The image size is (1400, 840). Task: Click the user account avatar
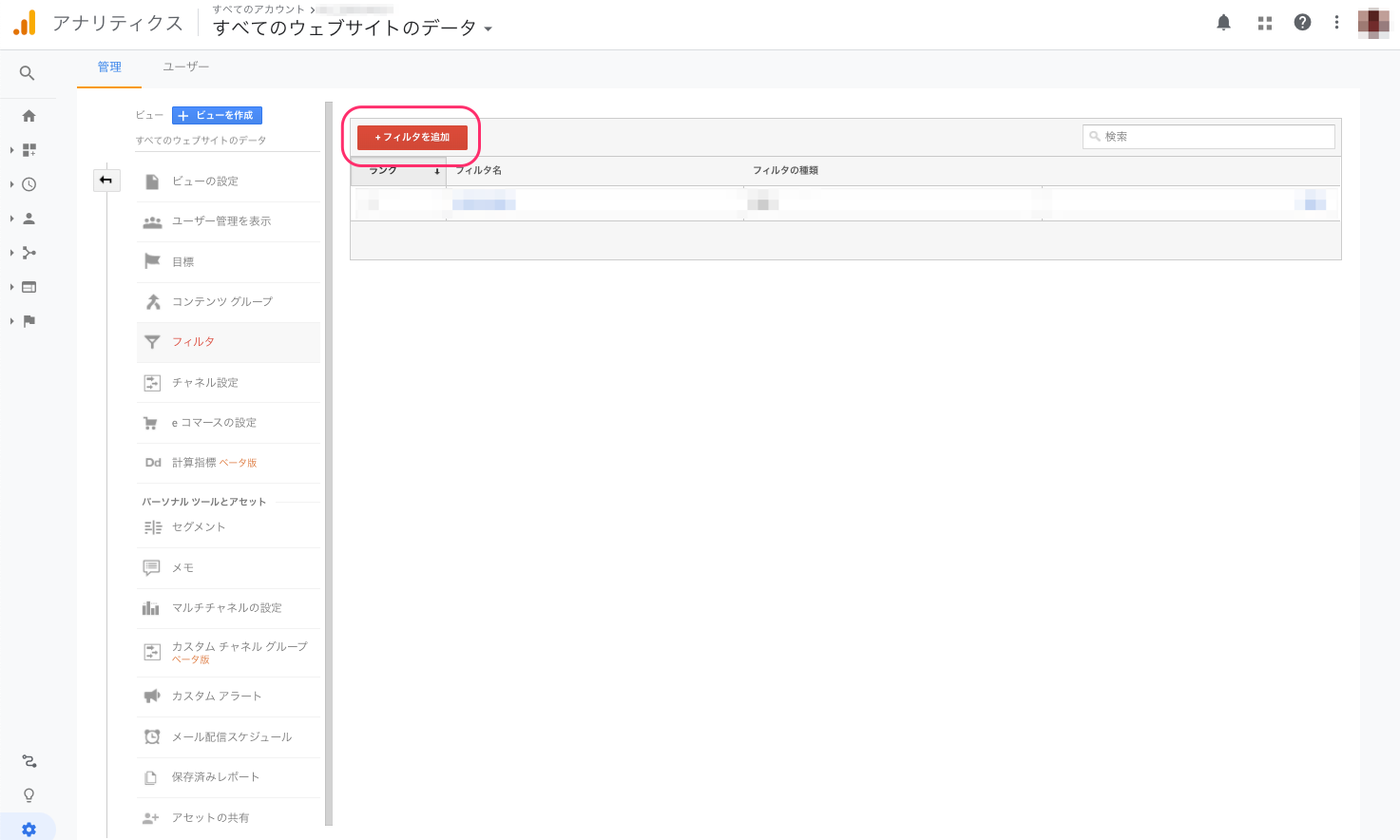(x=1373, y=23)
